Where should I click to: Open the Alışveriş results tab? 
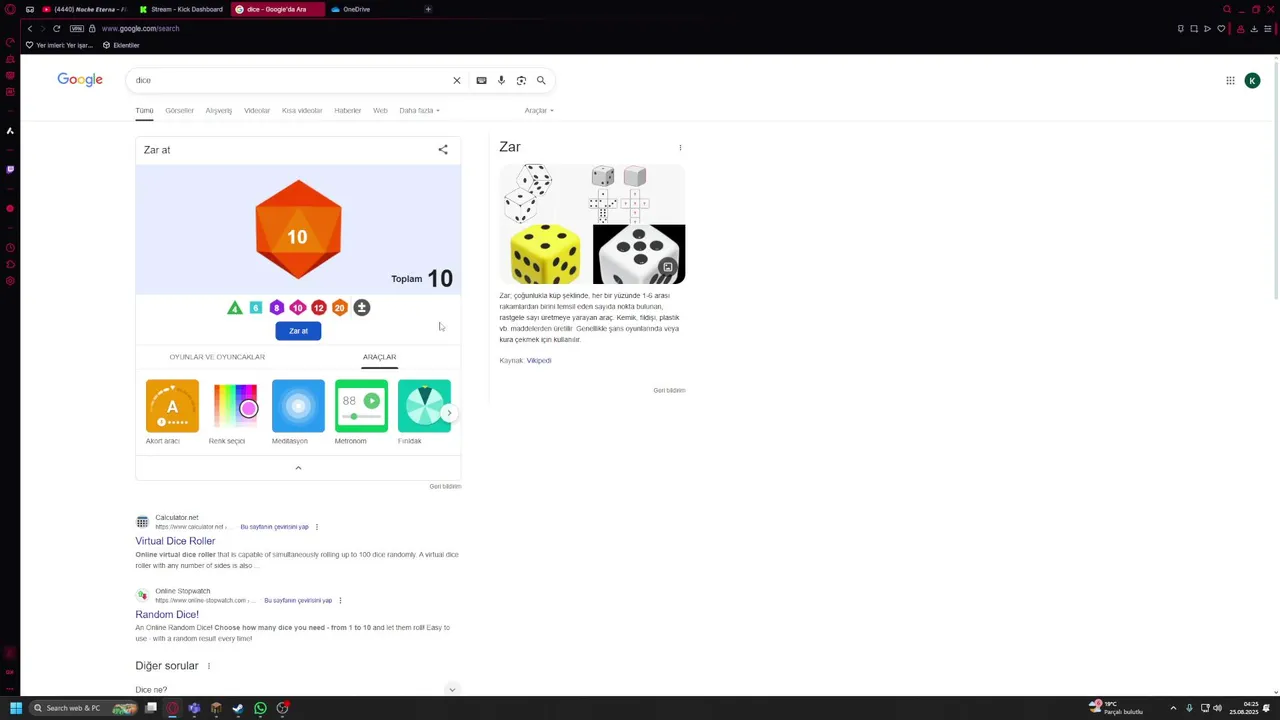(218, 110)
